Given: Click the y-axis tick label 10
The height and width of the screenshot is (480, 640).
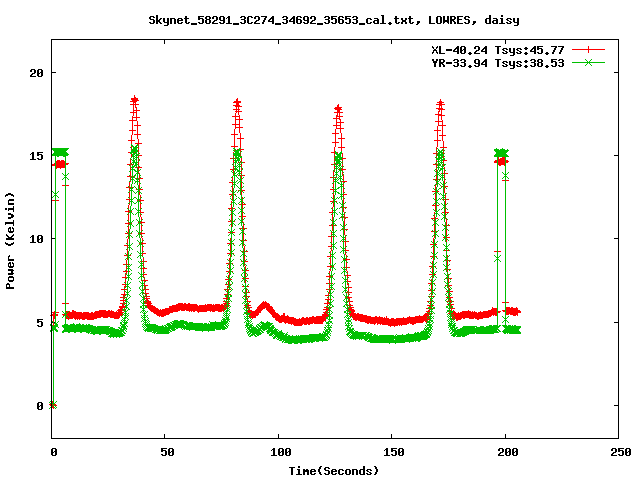Looking at the screenshot, I should 36,239.
